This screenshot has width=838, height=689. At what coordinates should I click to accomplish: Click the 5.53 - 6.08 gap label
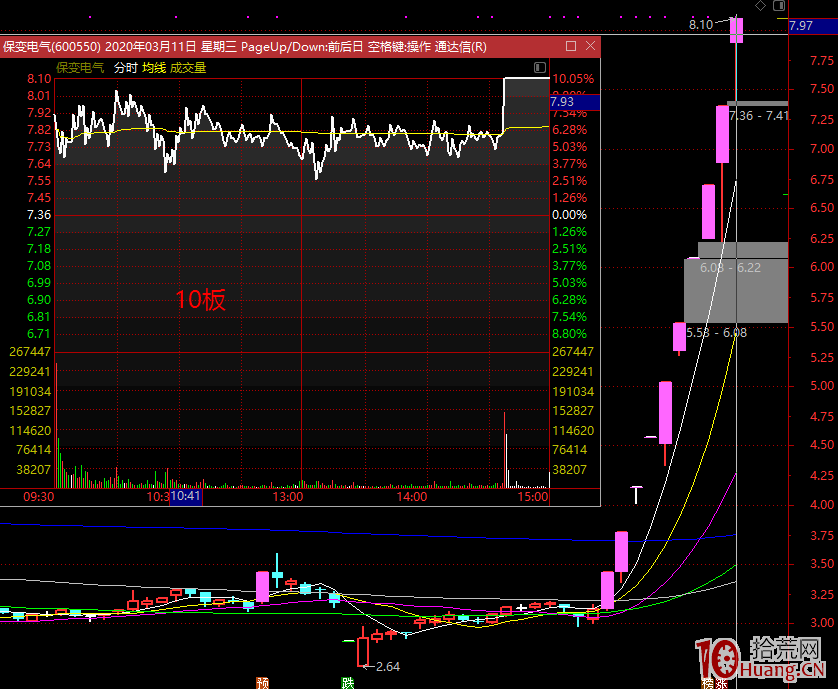pos(716,332)
